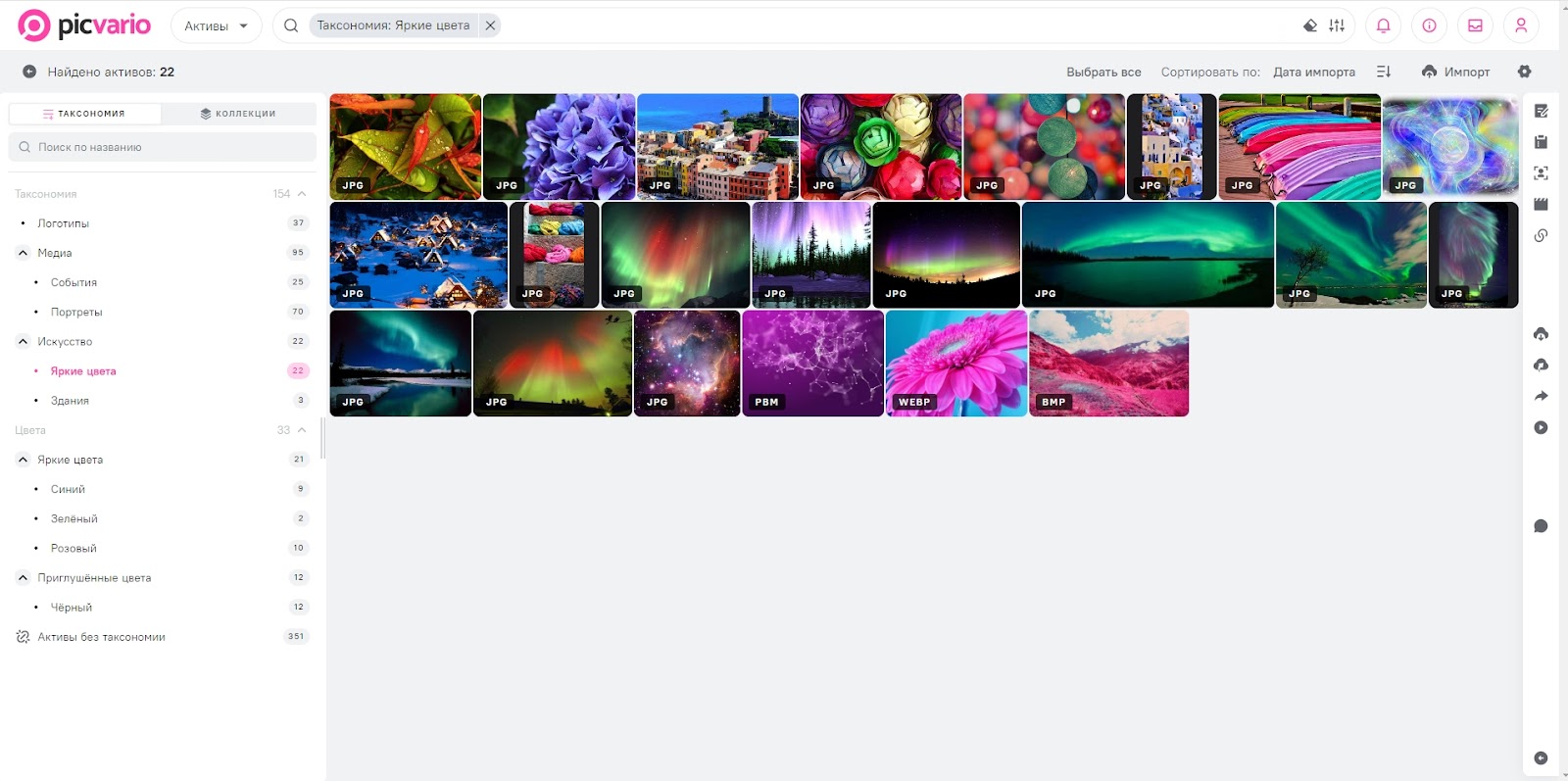1568x781 pixels.
Task: Collapse the Цвета section chevron
Action: [302, 430]
